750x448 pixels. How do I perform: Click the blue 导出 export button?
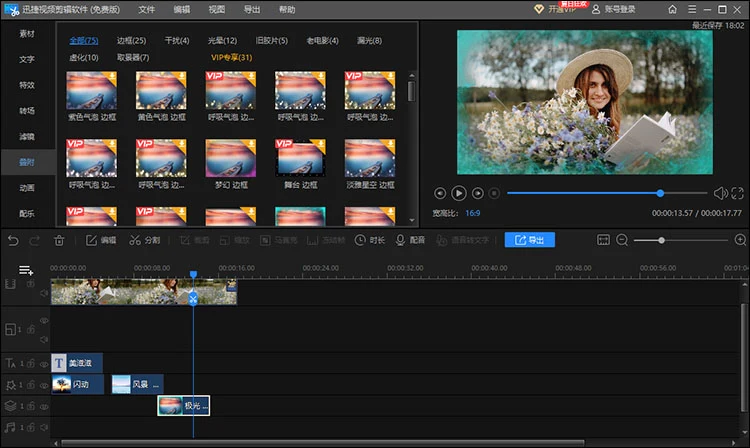click(529, 240)
